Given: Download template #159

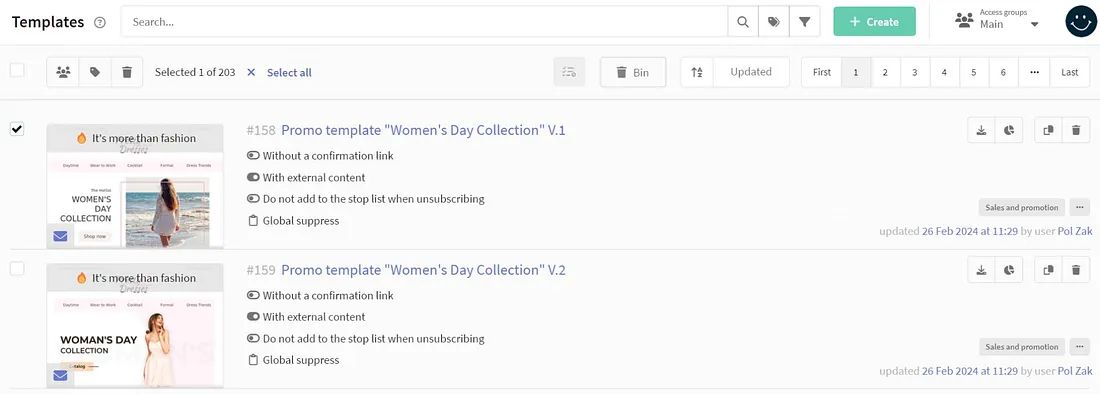Looking at the screenshot, I should [981, 270].
